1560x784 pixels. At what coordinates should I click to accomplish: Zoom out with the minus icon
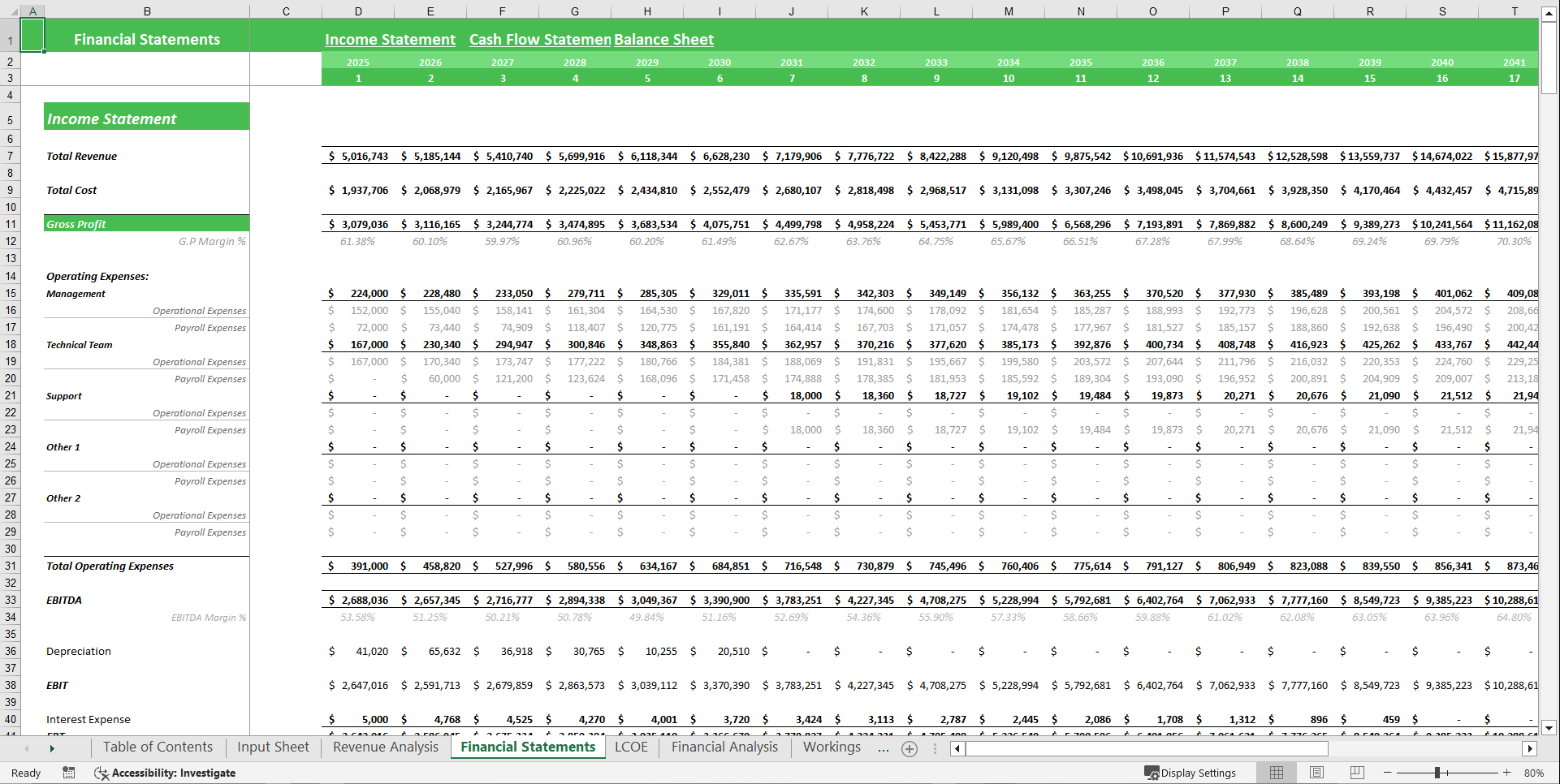(x=1388, y=773)
